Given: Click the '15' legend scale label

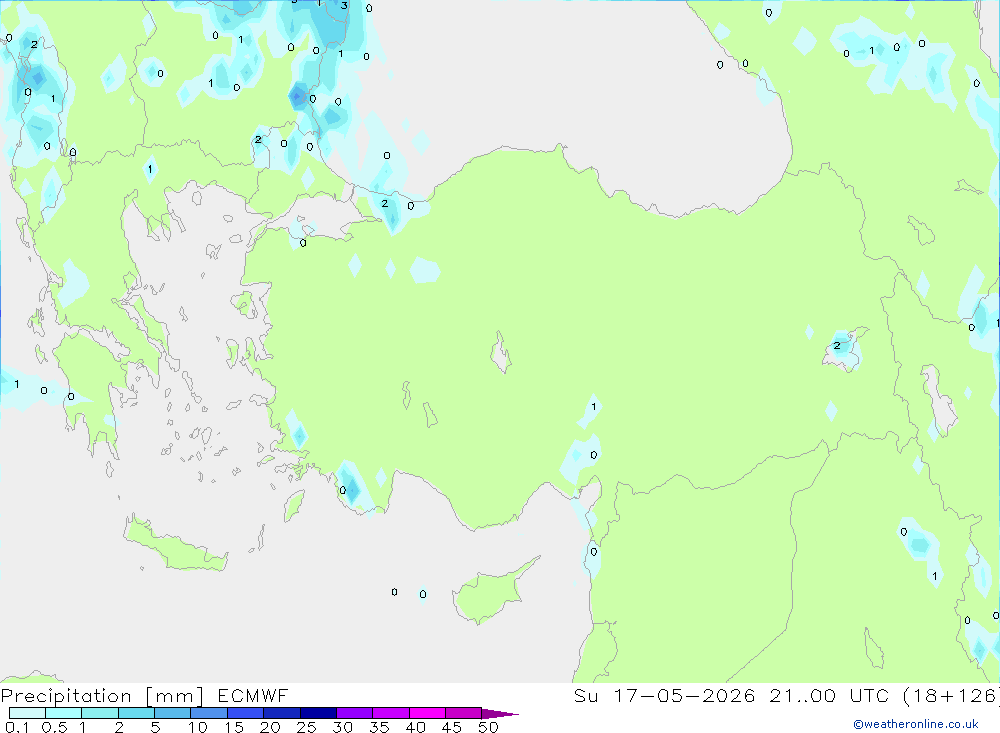Looking at the screenshot, I should point(234,727).
